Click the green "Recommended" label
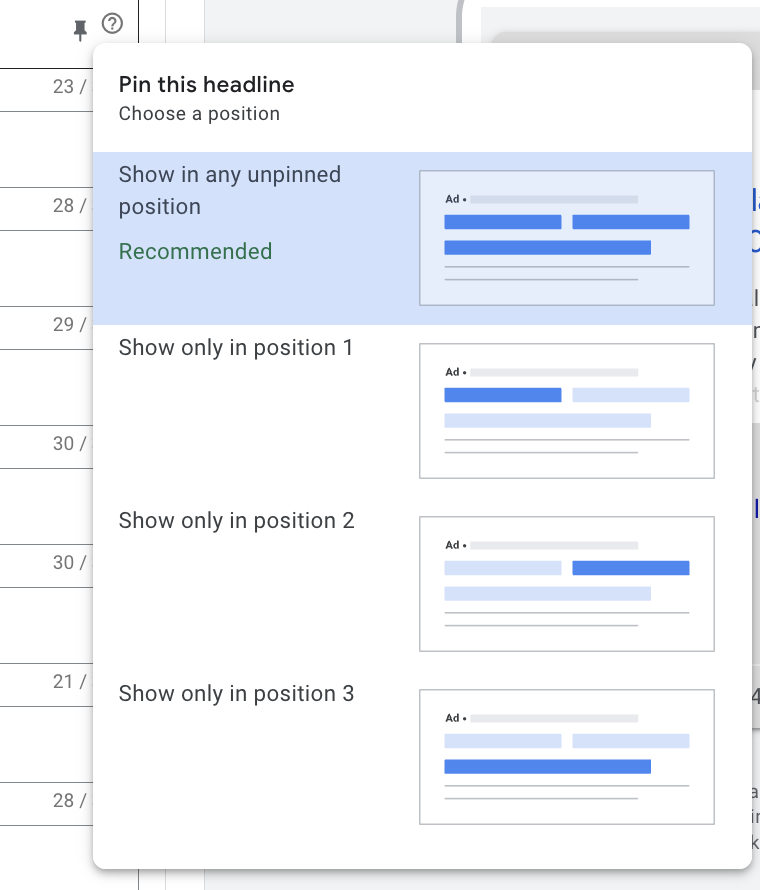Screen dimensions: 760x890 [195, 252]
